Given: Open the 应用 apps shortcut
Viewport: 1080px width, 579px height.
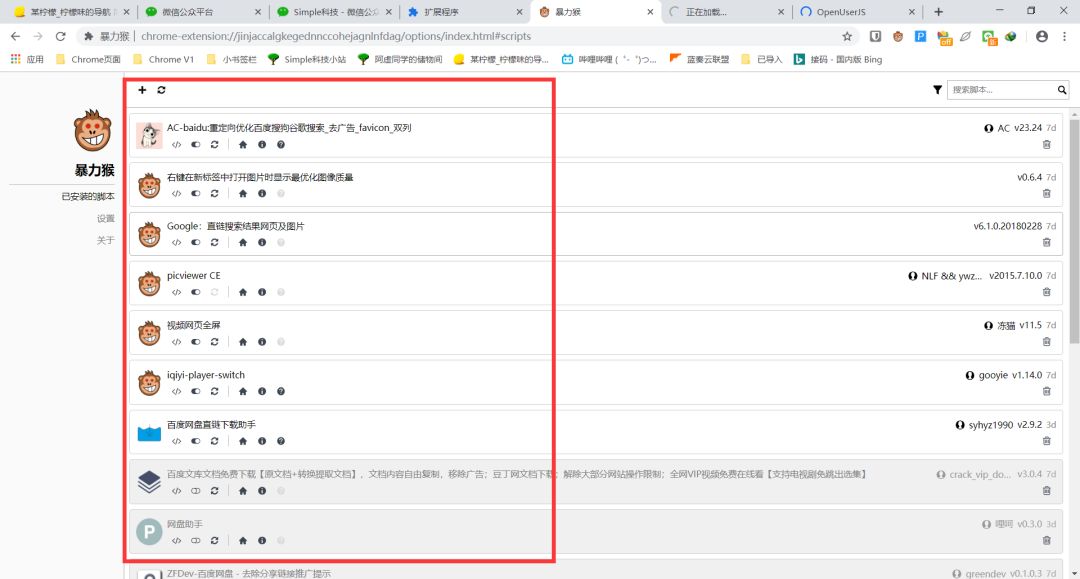Looking at the screenshot, I should (x=28, y=59).
